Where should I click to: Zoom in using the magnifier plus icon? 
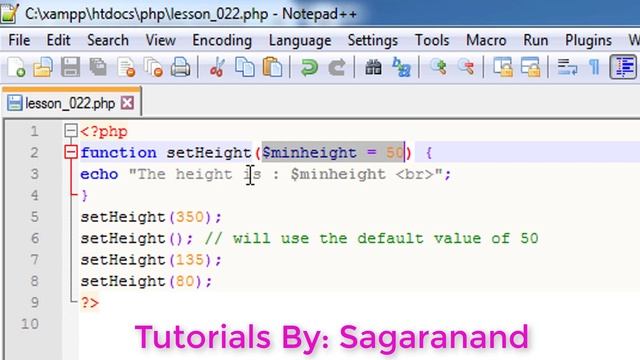[438, 67]
